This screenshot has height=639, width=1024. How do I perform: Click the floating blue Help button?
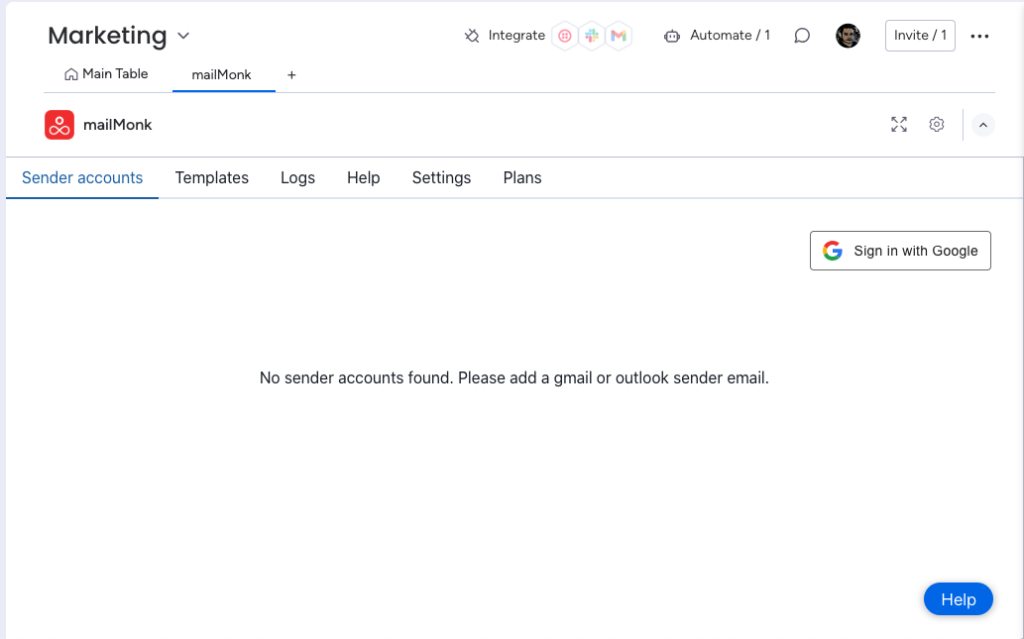pos(958,599)
